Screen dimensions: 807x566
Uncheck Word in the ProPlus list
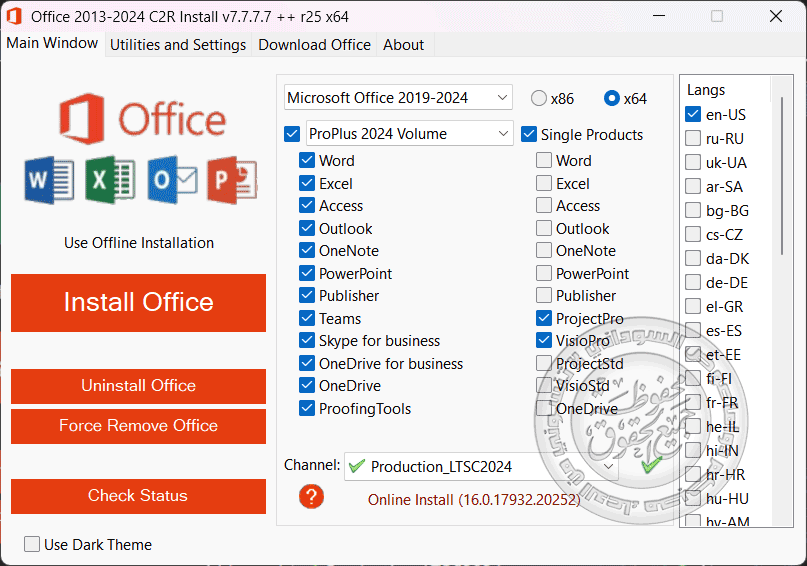point(307,160)
